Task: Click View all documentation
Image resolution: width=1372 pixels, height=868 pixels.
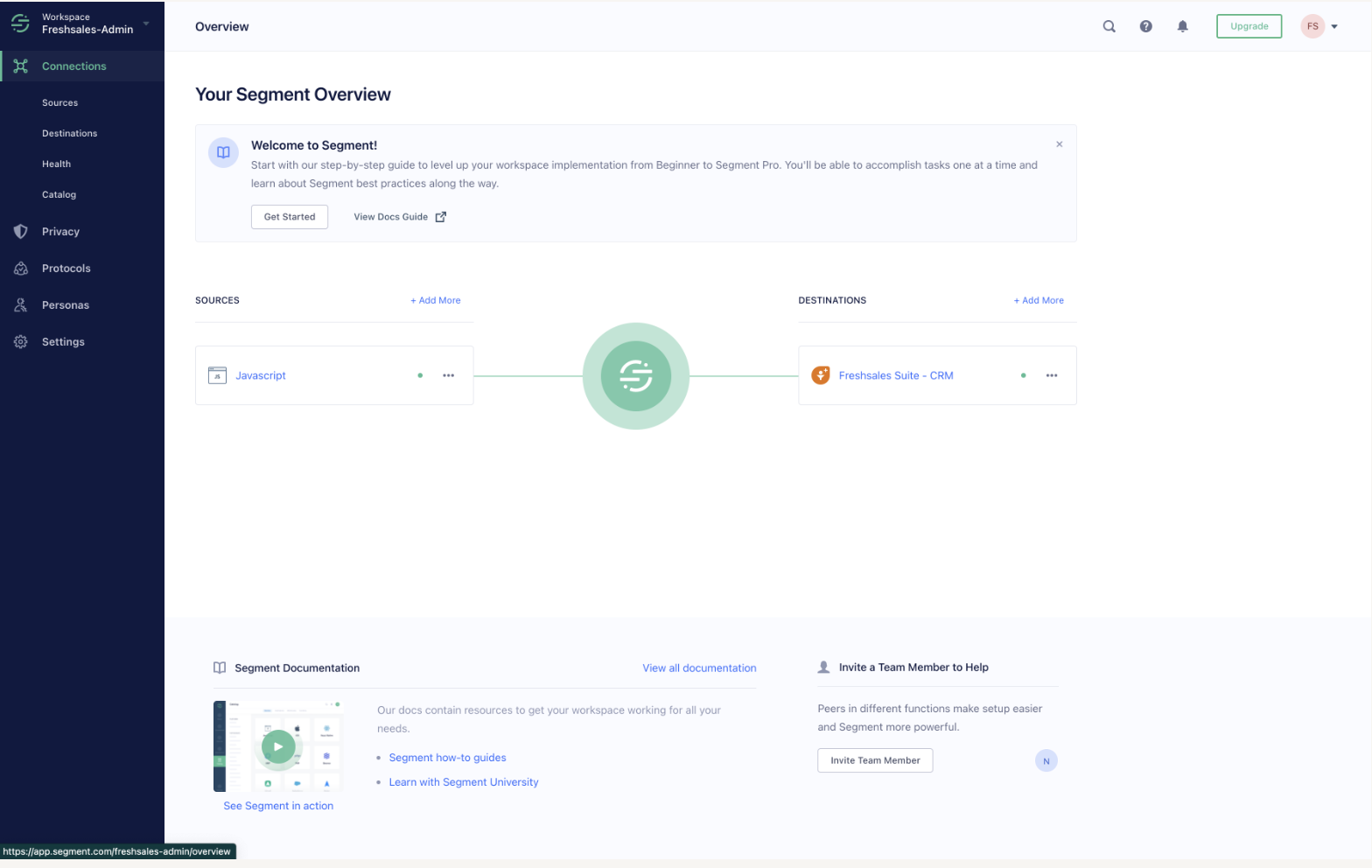Action: 699,668
